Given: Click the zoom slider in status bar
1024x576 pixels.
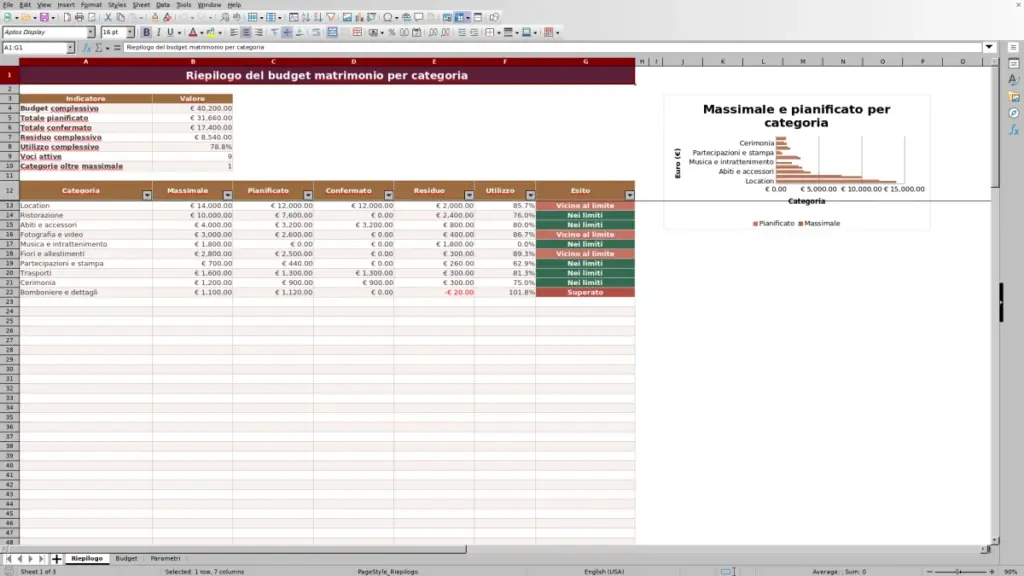Looking at the screenshot, I should point(960,571).
